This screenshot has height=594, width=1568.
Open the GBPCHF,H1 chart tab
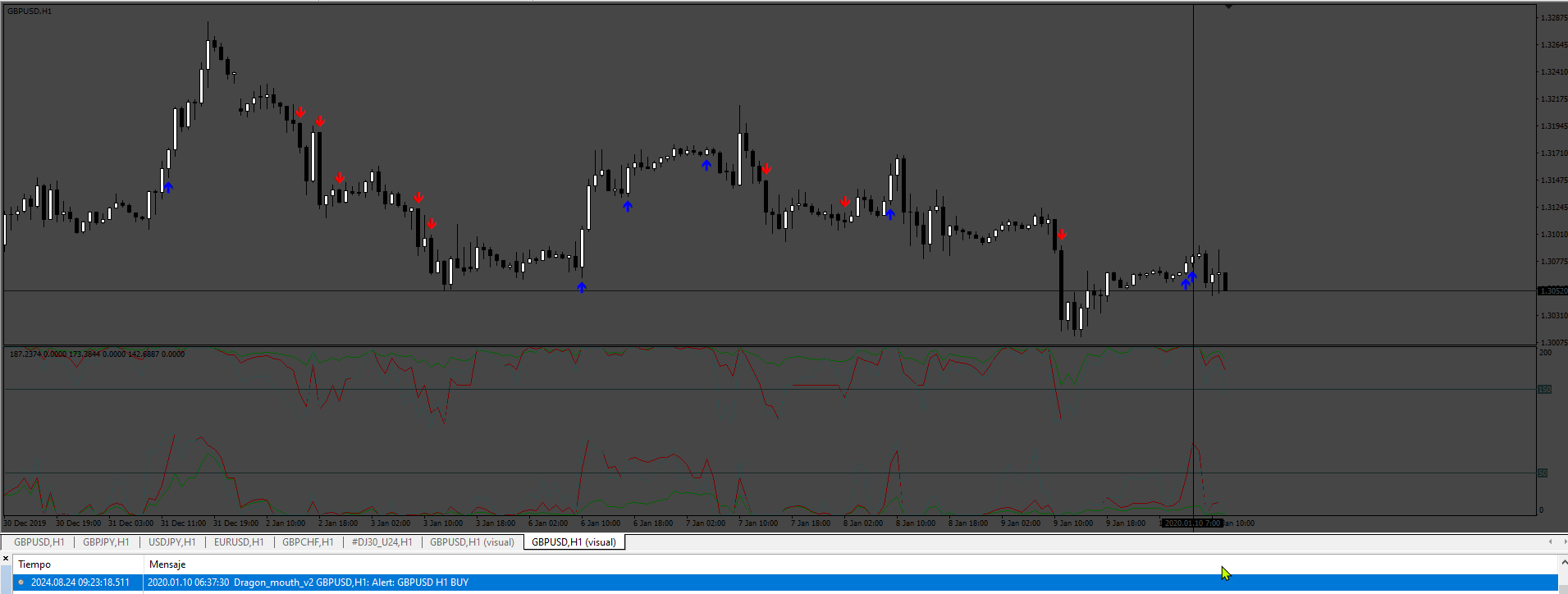click(x=308, y=542)
